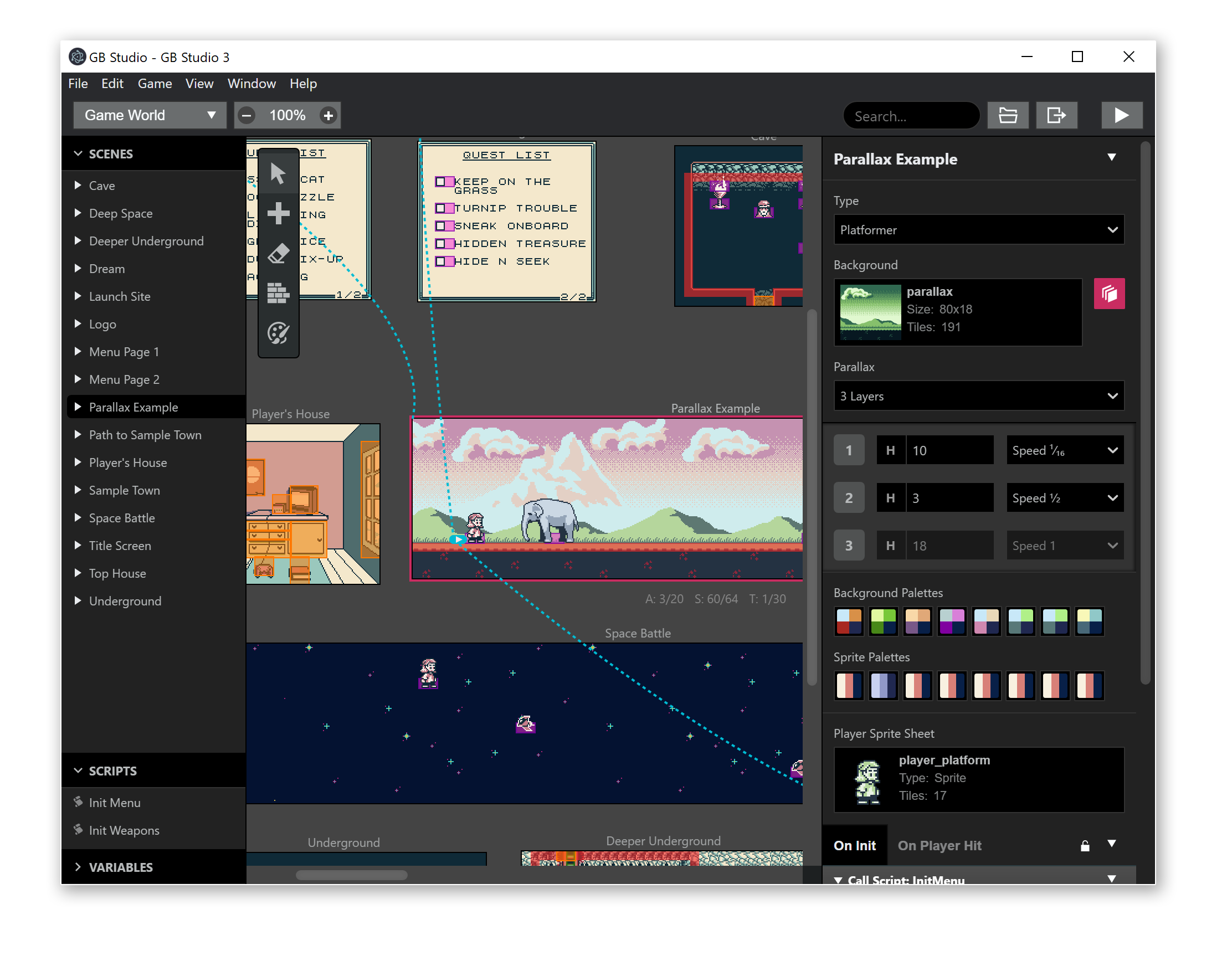Choose the Add (plus) tool
Screen dimensions: 1232x966
pyautogui.click(x=278, y=213)
